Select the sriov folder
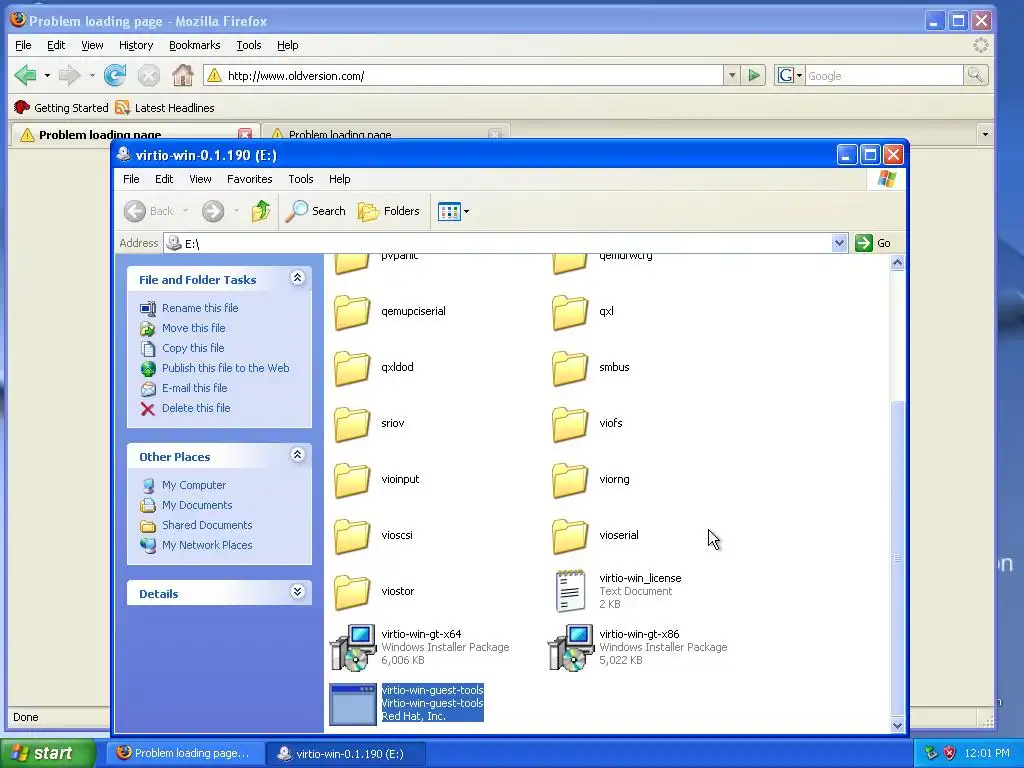Viewport: 1024px width, 768px height. coord(370,424)
